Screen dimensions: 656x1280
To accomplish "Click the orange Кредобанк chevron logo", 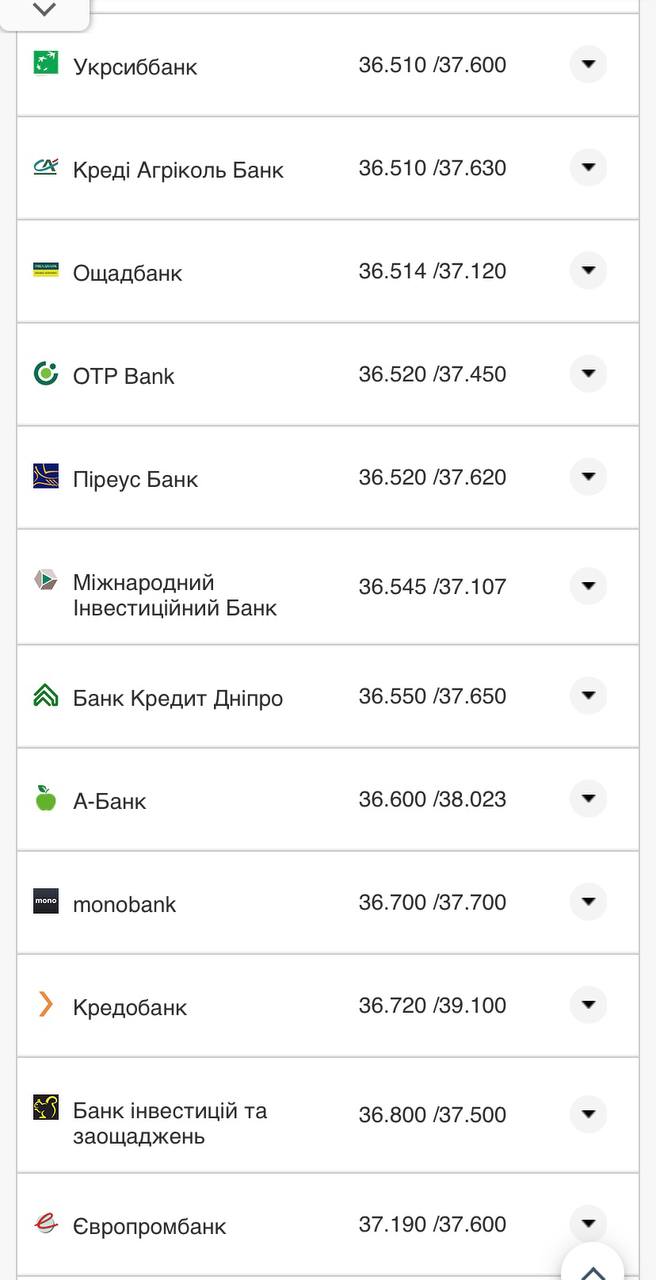I will [45, 1005].
